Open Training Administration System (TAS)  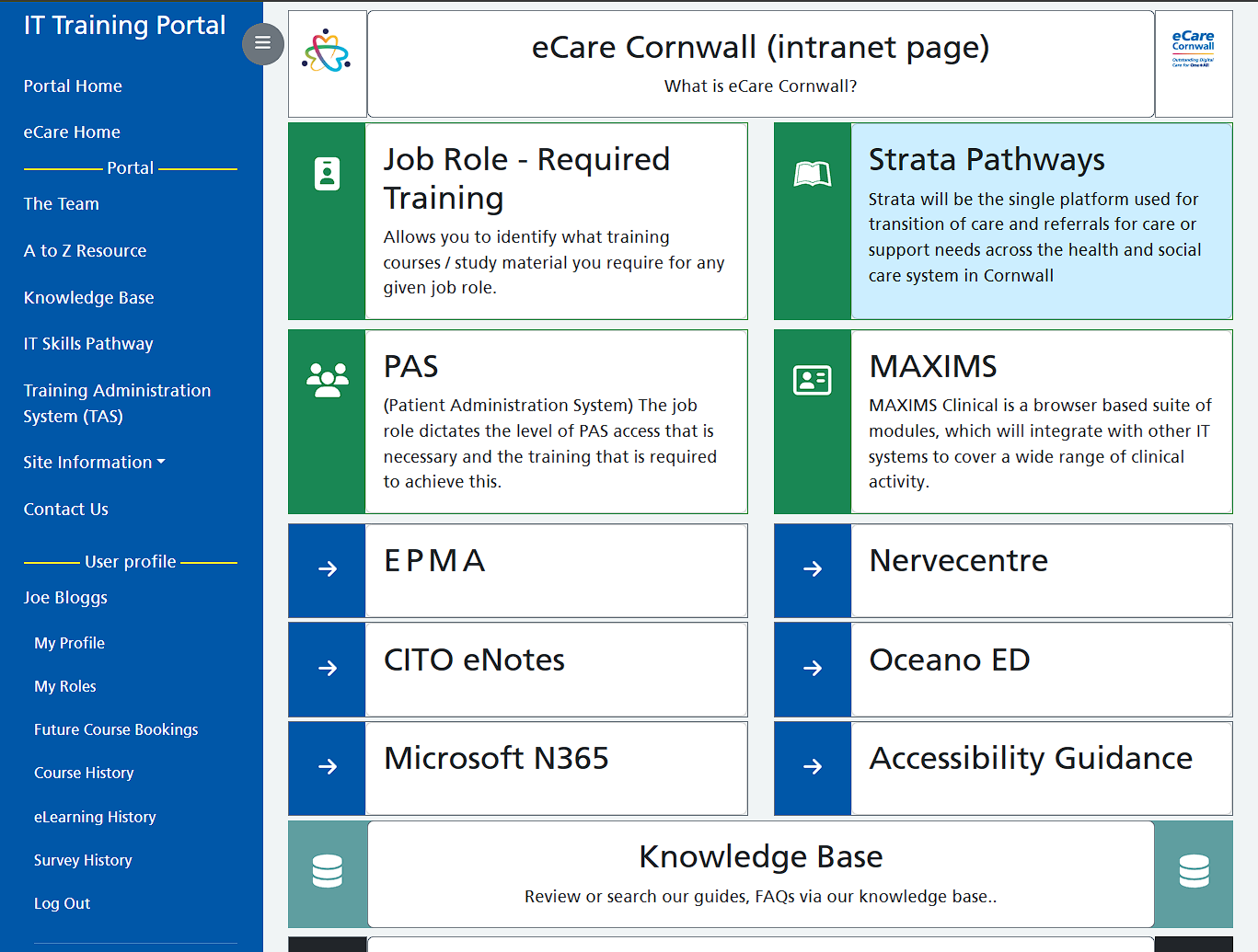(x=117, y=404)
